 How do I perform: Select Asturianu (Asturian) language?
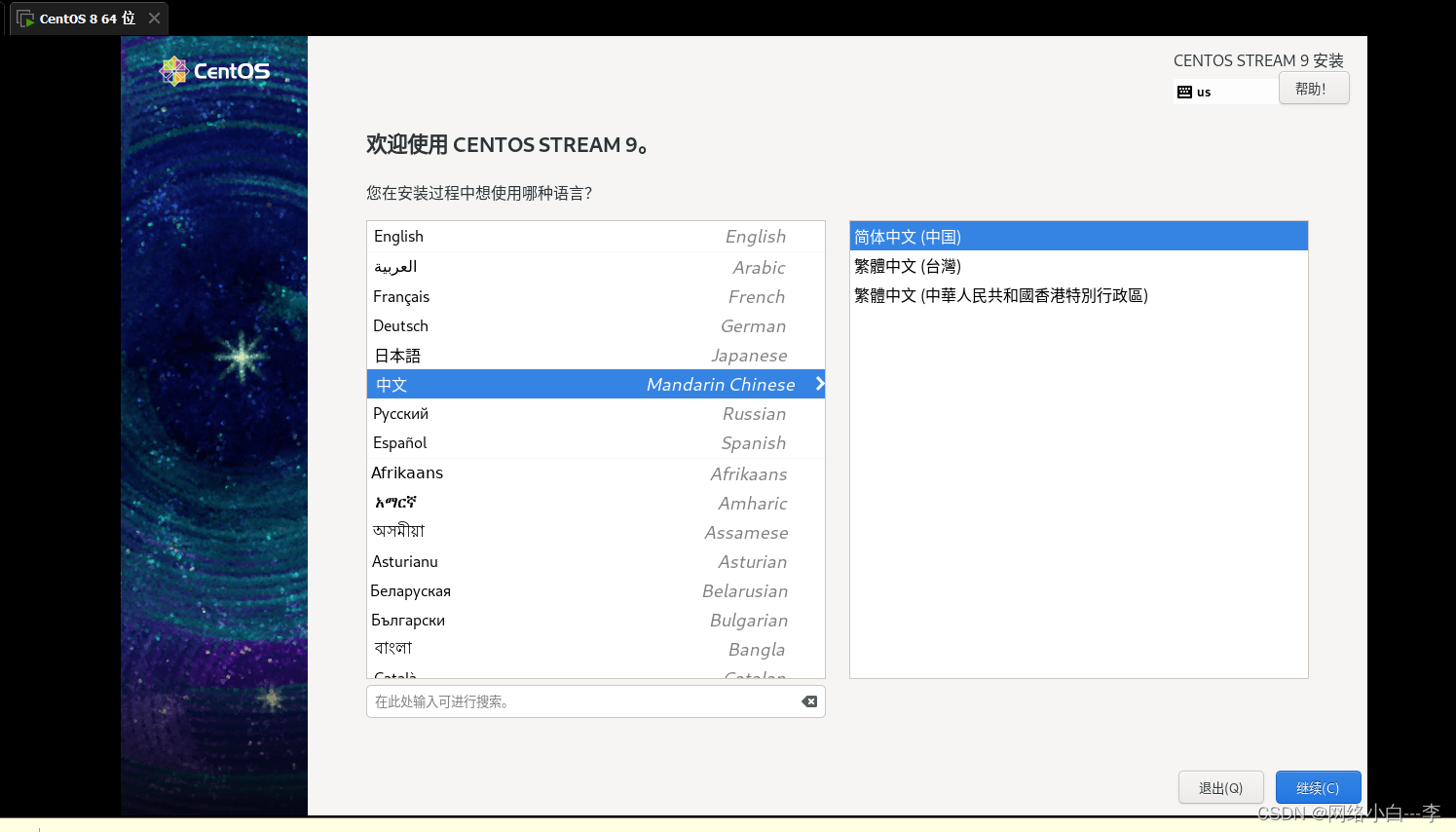tap(596, 561)
